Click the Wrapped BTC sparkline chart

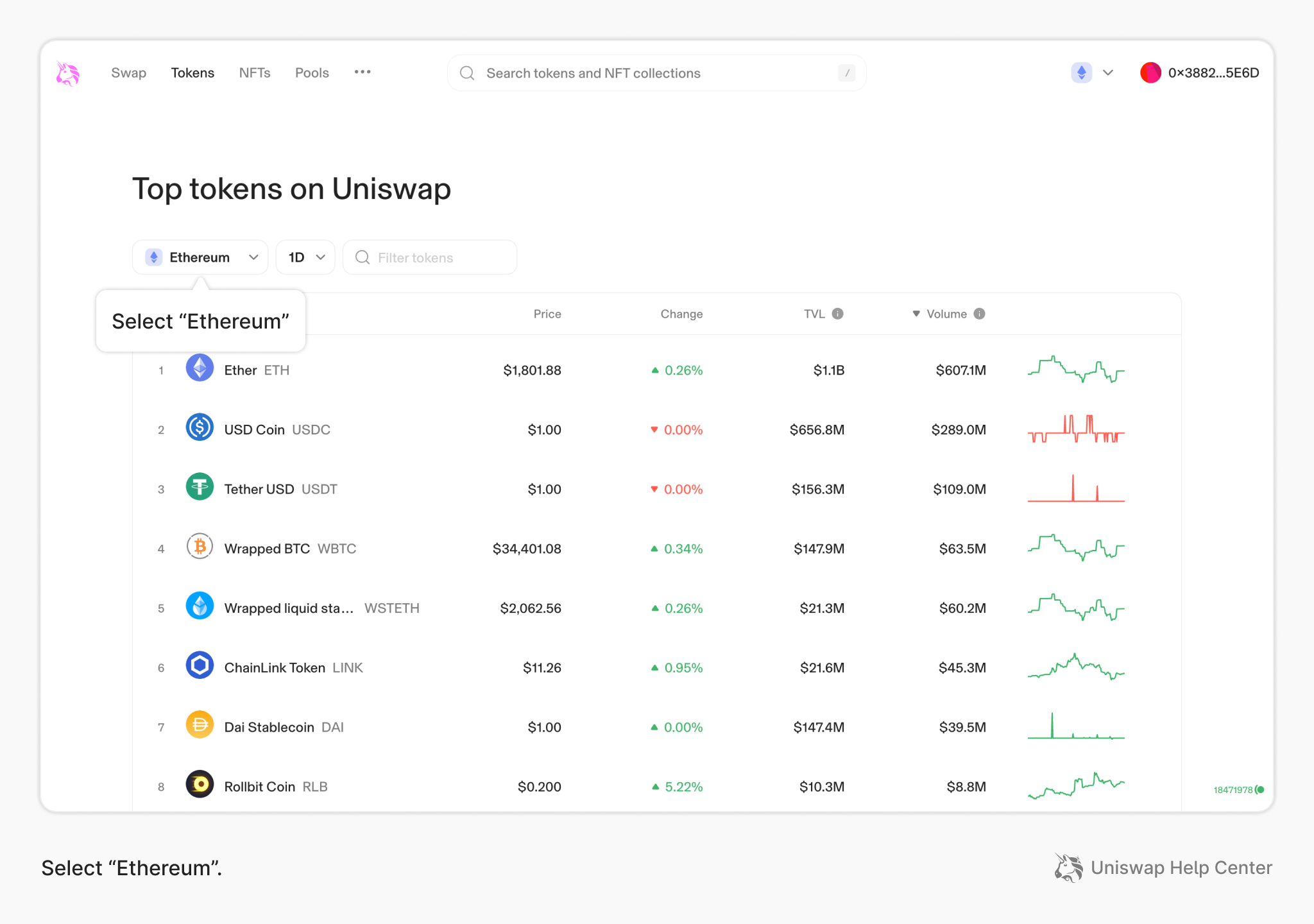pyautogui.click(x=1076, y=547)
